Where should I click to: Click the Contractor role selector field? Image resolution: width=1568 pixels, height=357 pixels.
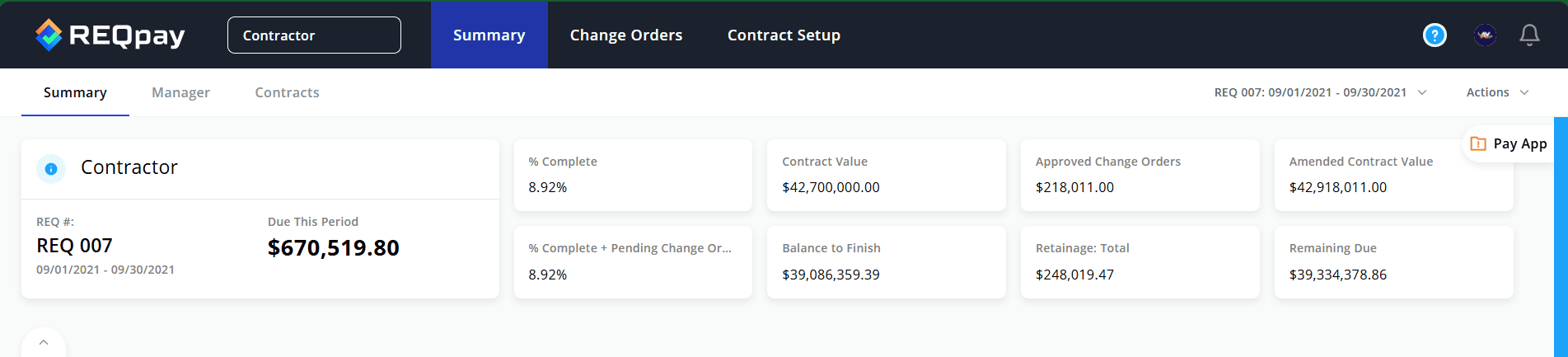pyautogui.click(x=314, y=35)
